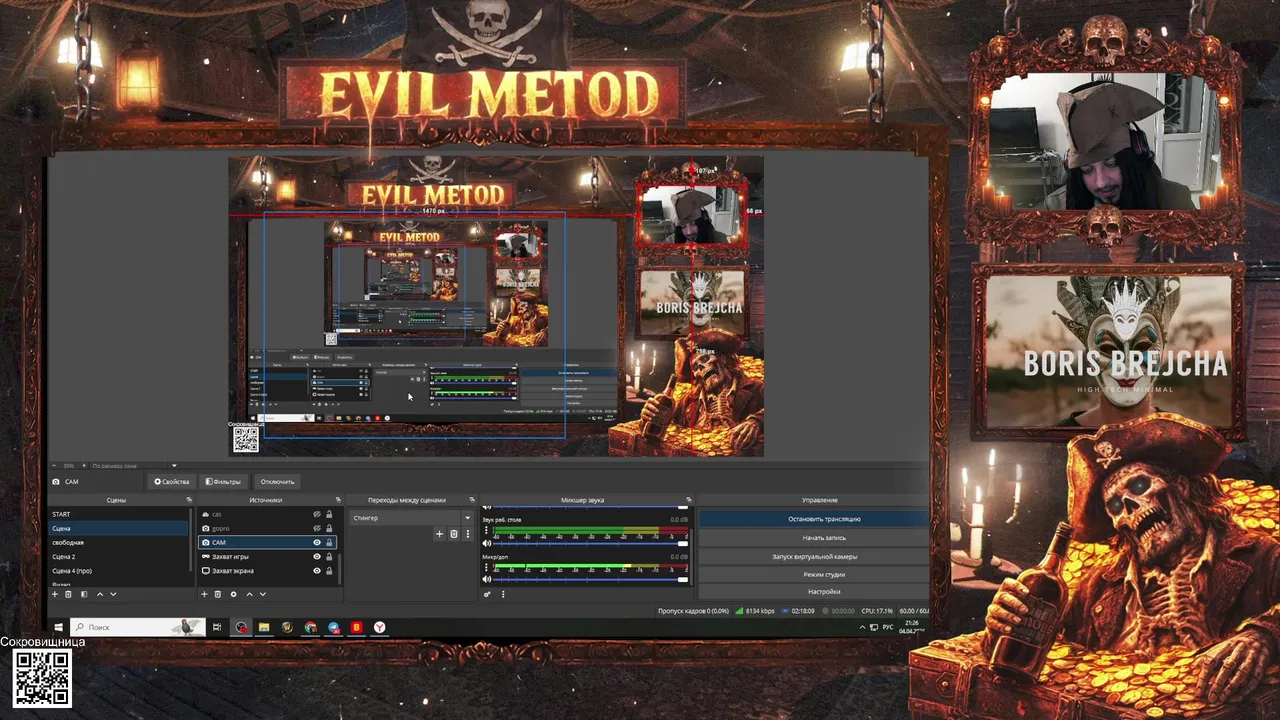Click Windows Start button
This screenshot has height=720, width=1280.
tap(59, 628)
